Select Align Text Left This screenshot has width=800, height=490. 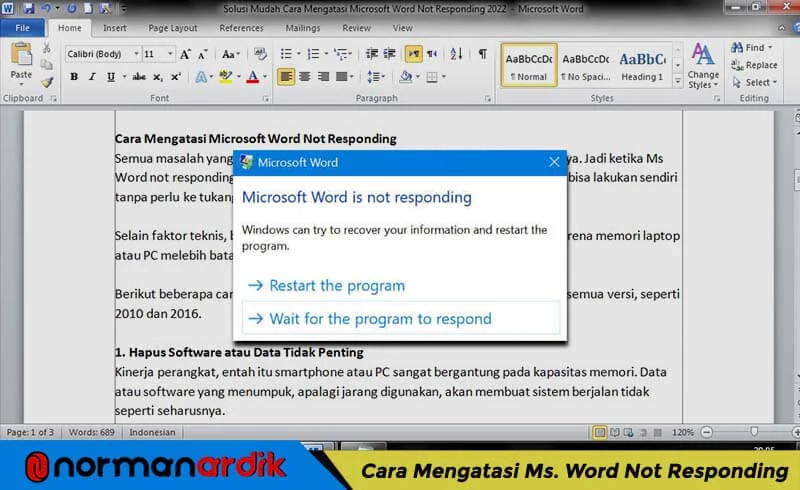[x=286, y=77]
